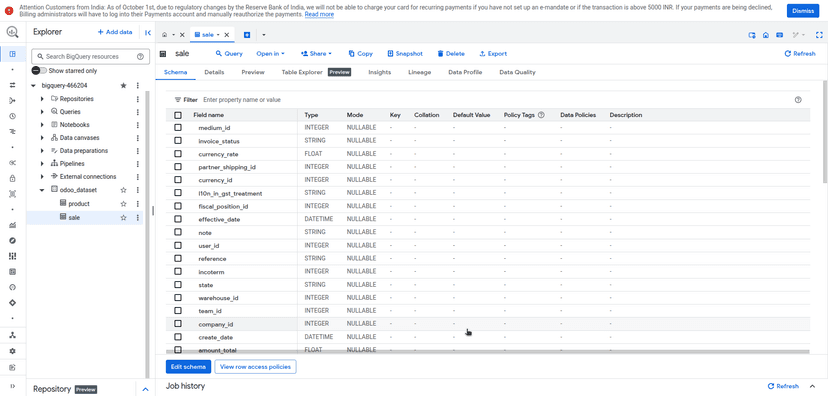Expand the Data canvases node
Viewport: 828px width, 396px height.
click(x=42, y=138)
